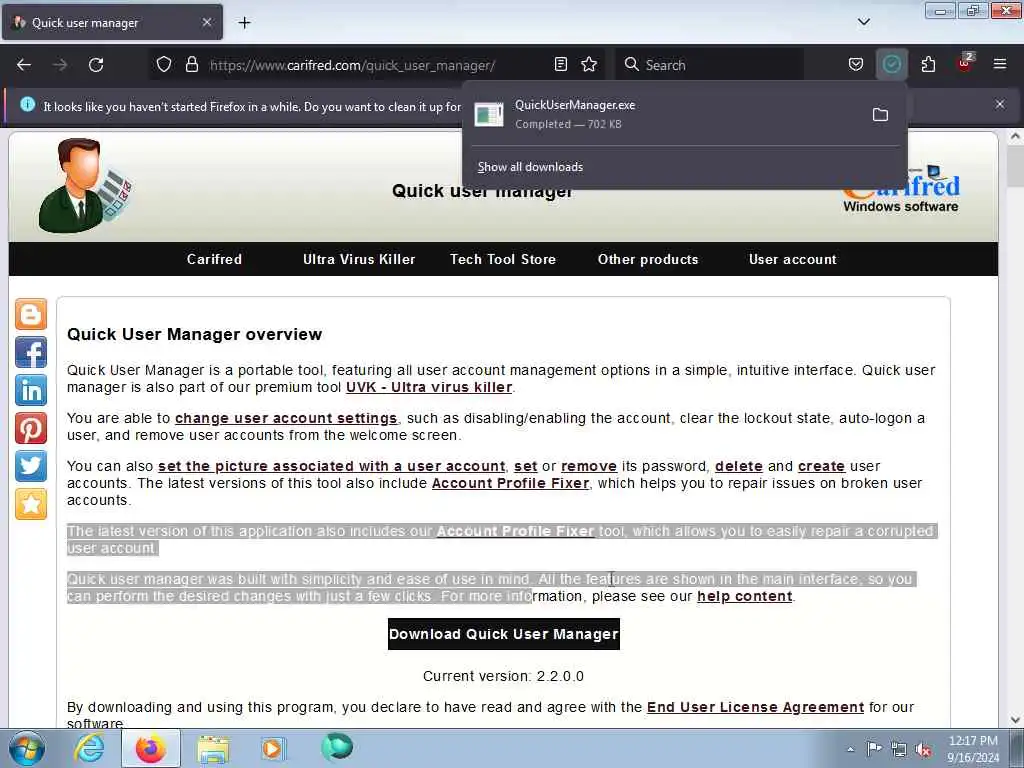Open the highlighted Account Profile Fixer link
Viewport: 1024px width, 768px height.
515,532
